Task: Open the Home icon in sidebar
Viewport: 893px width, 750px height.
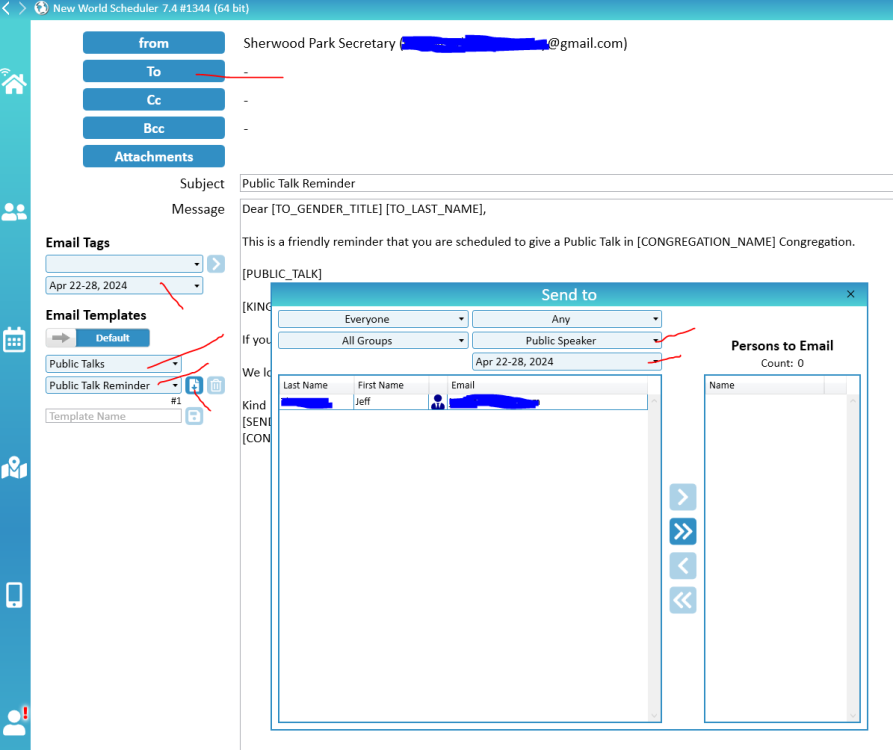Action: click(x=14, y=82)
